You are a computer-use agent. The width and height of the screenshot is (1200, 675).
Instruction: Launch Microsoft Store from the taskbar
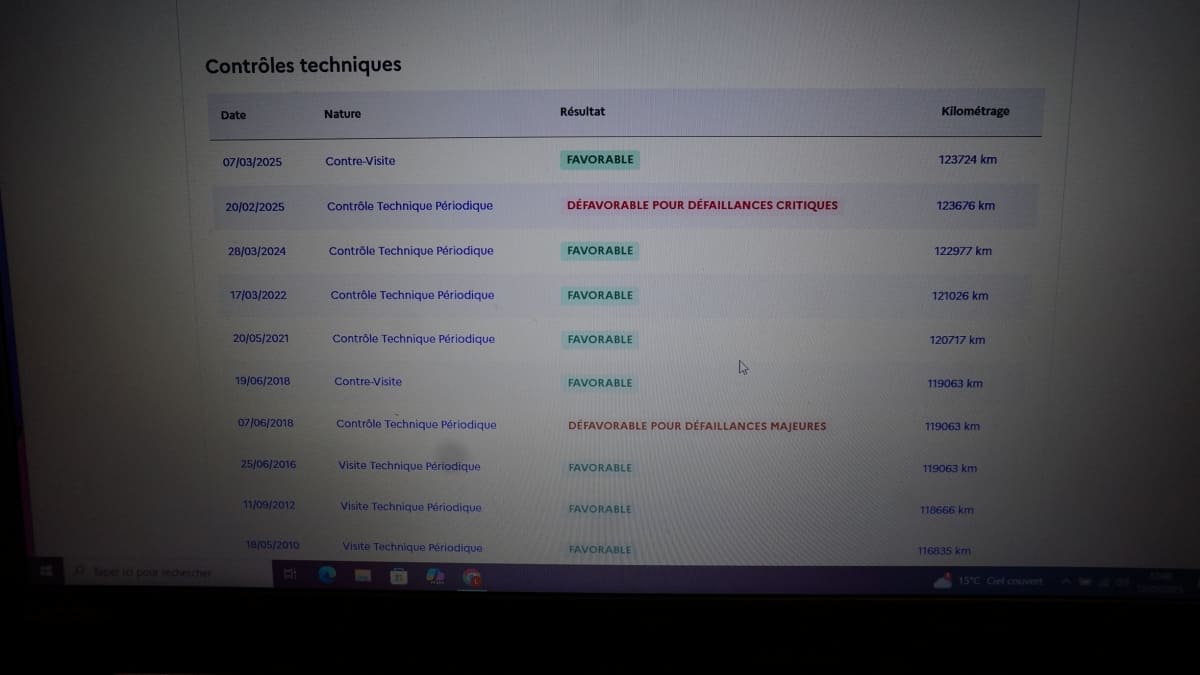[398, 575]
